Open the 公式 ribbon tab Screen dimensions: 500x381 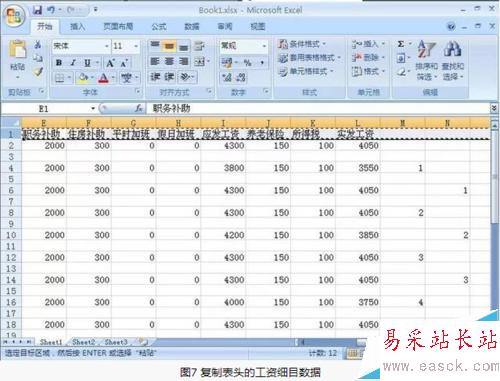coord(159,26)
